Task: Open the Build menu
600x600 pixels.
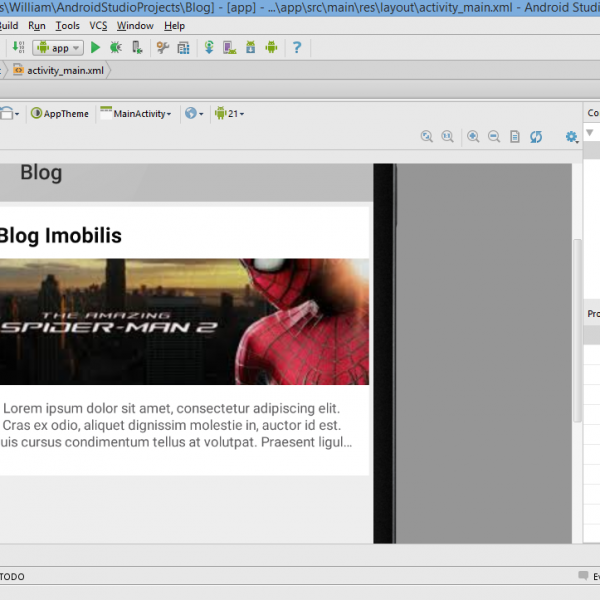Action: [9, 26]
